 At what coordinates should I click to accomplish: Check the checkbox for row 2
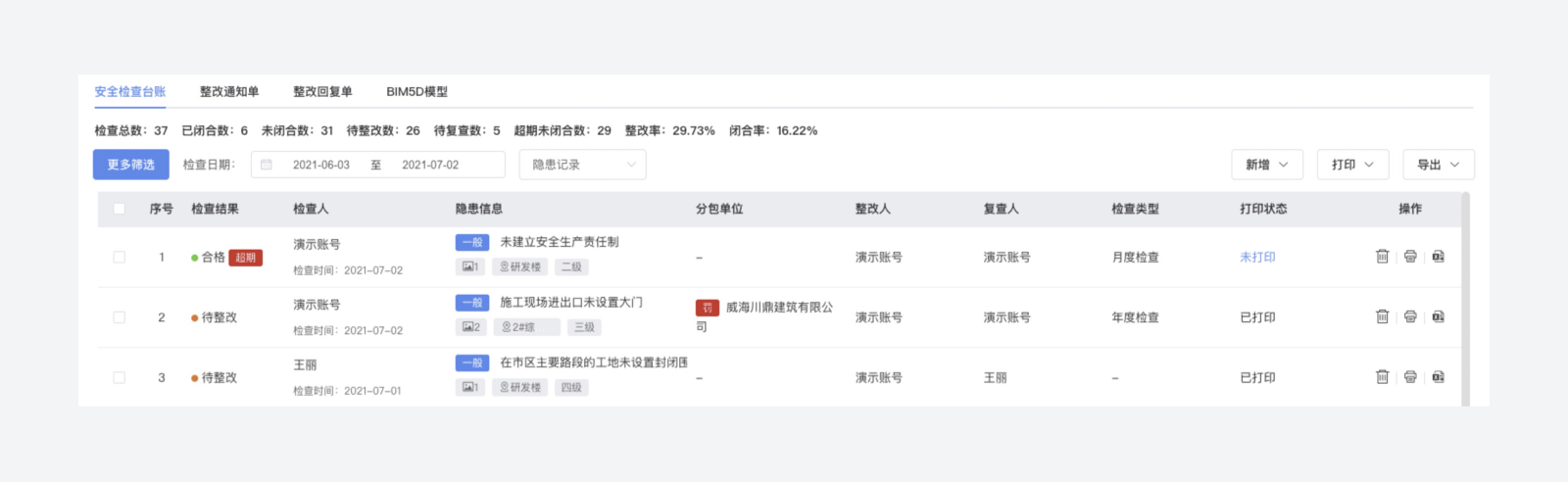[x=120, y=317]
